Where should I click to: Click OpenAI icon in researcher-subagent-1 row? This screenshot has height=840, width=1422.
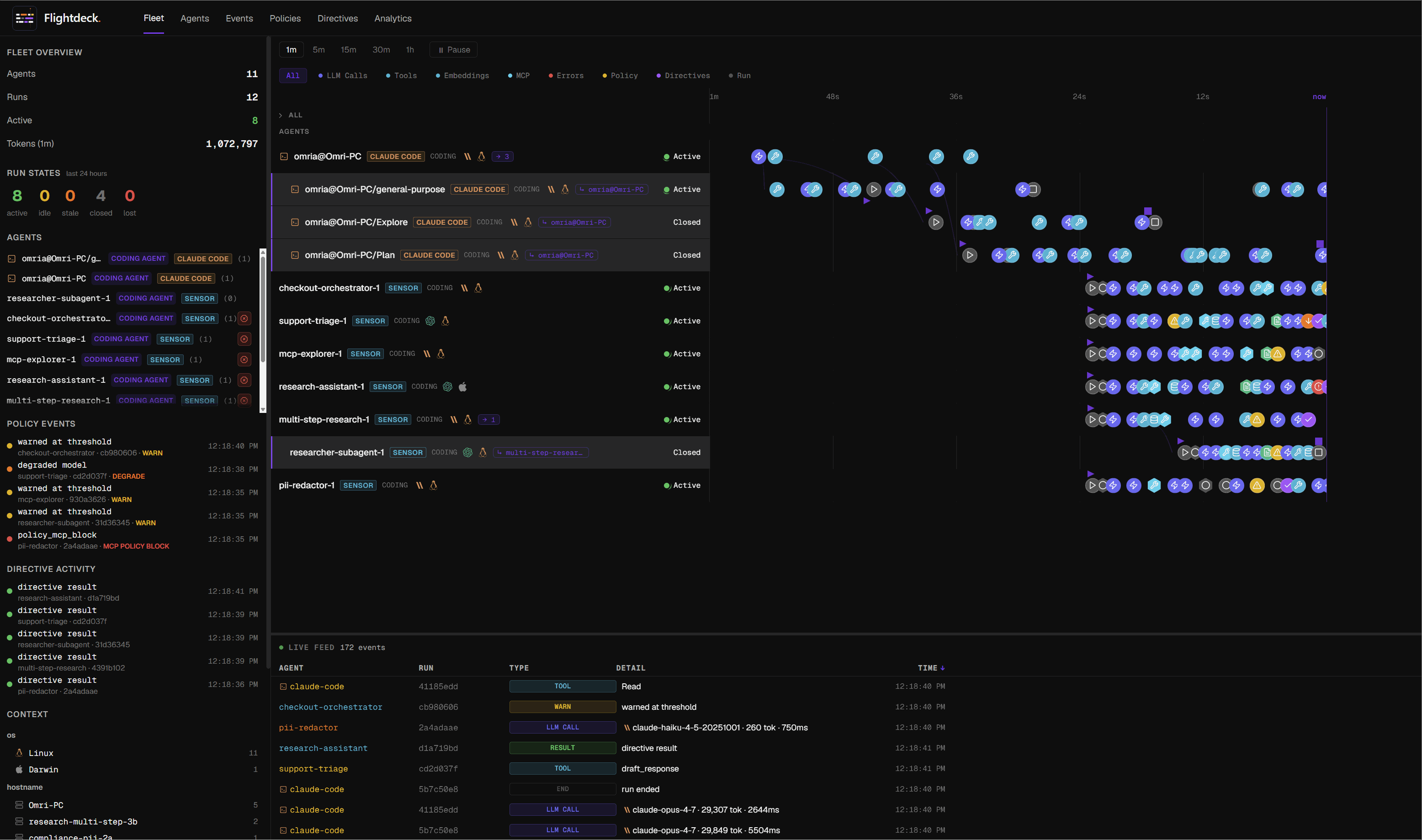point(467,452)
